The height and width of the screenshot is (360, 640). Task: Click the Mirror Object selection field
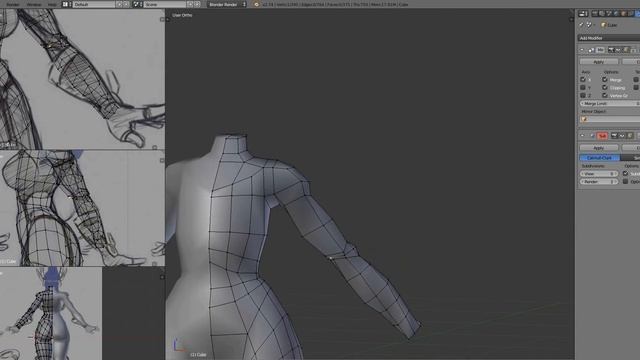[610, 119]
